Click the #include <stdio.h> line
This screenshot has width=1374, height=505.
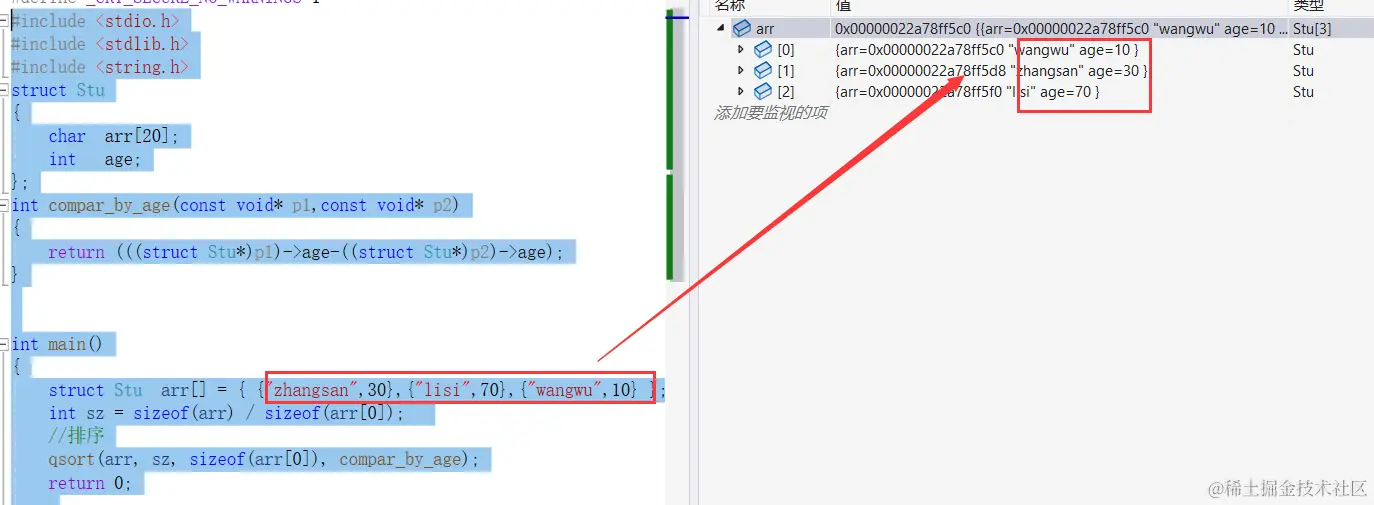(x=96, y=20)
